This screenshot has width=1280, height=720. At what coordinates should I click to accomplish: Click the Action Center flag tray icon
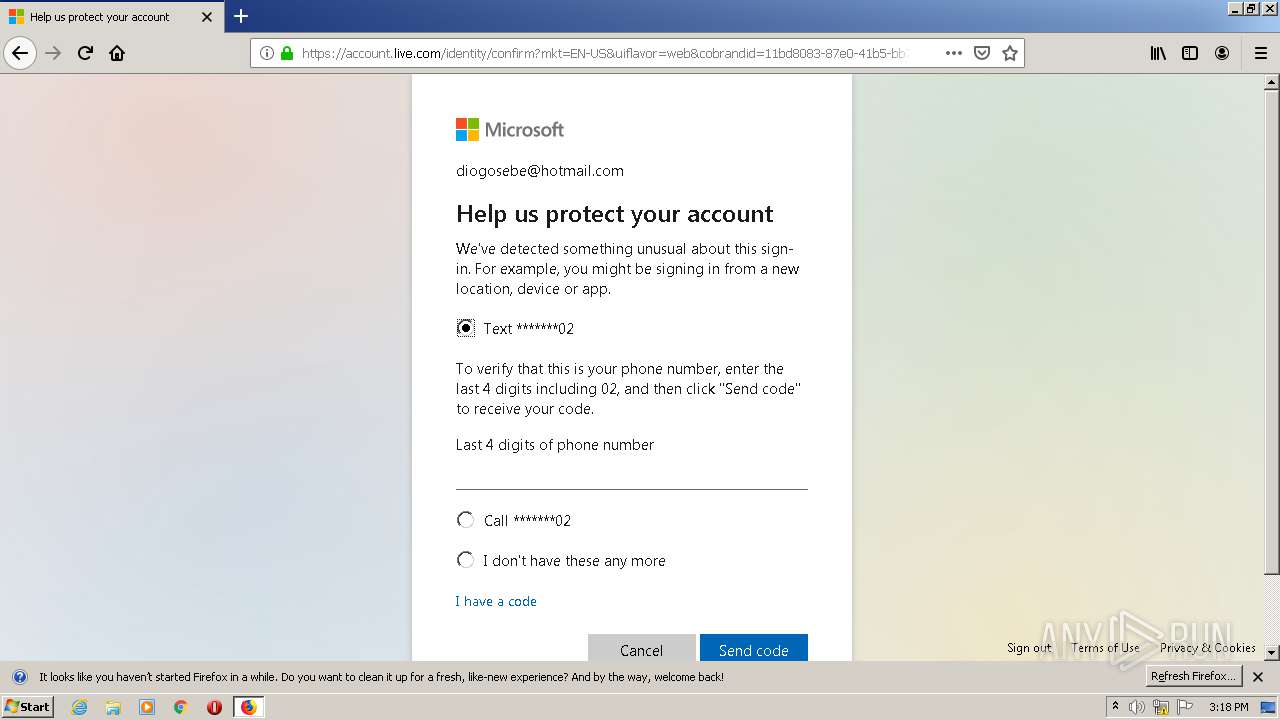[1185, 707]
